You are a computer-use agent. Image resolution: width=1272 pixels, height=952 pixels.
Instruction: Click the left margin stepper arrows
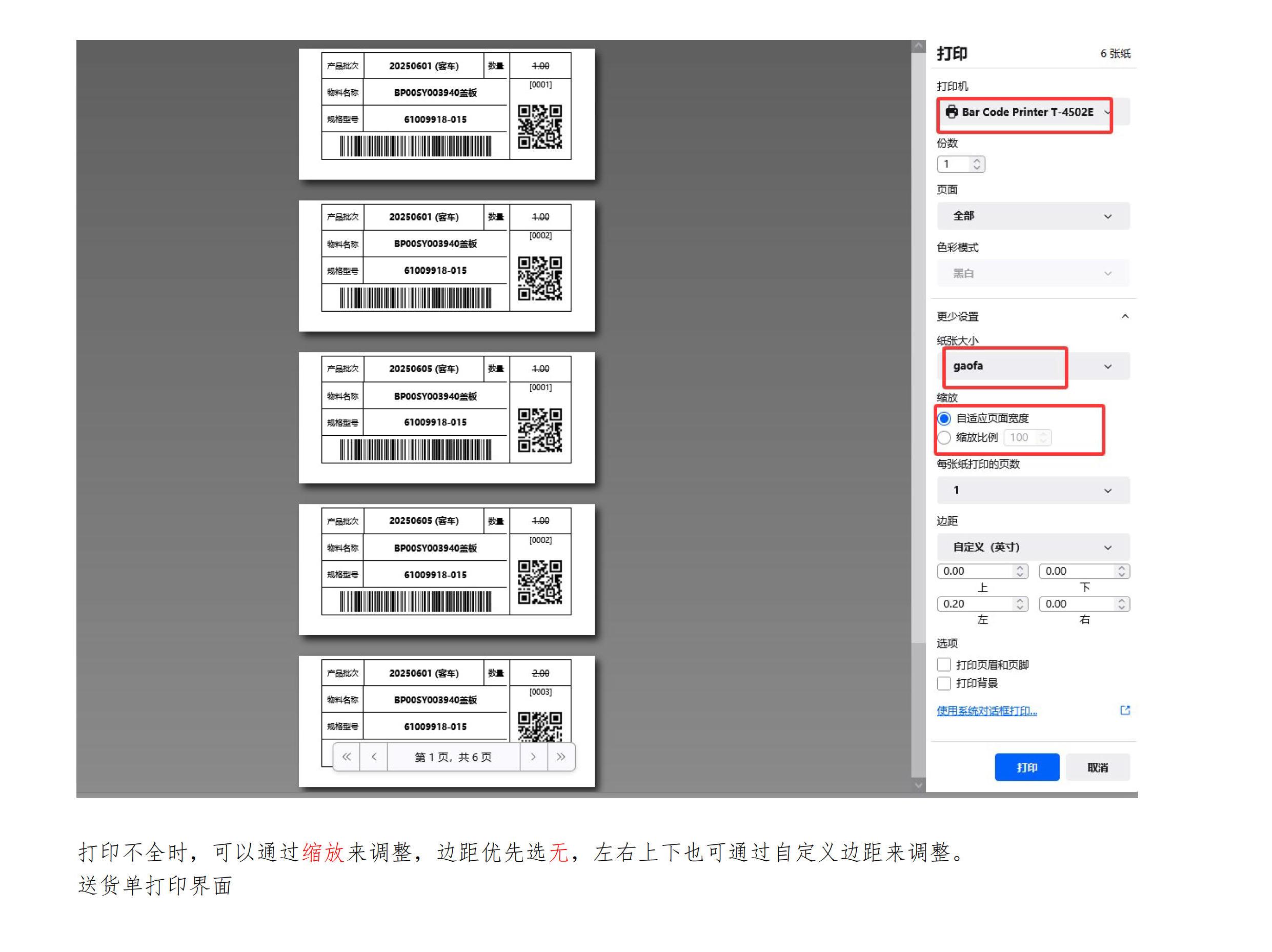point(1020,603)
